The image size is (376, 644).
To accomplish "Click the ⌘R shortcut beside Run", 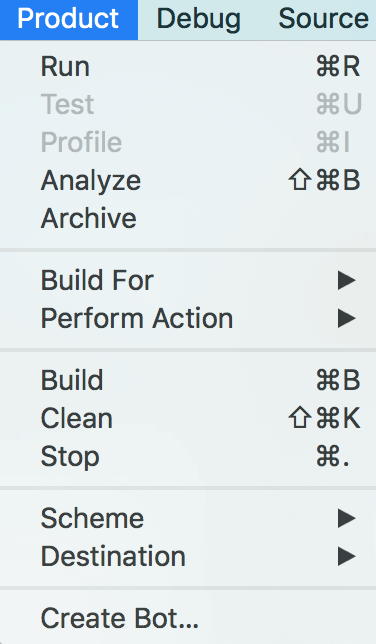I will pos(338,67).
